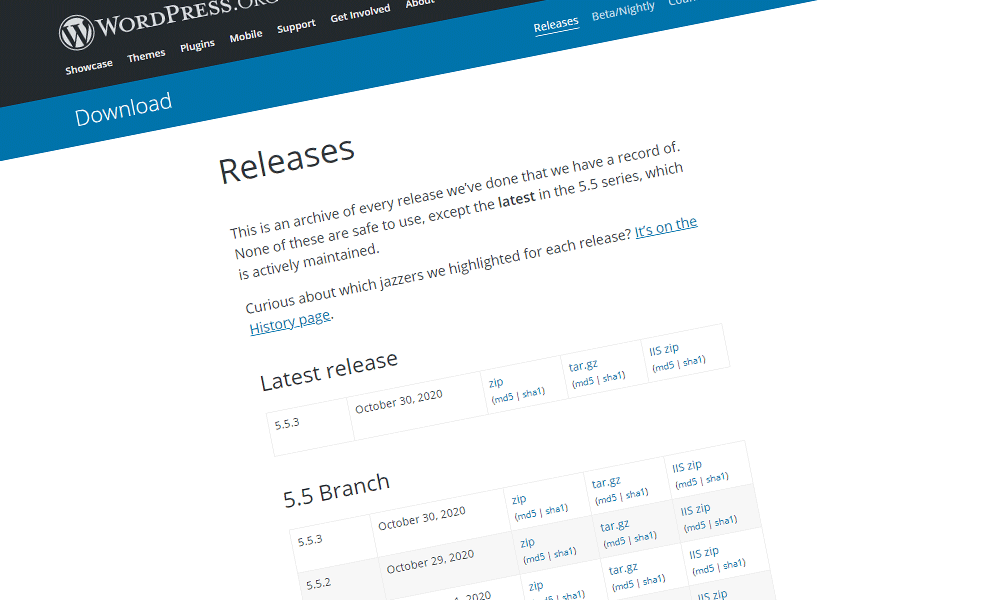
Task: Open the Mobile navigation item
Action: coord(246,36)
